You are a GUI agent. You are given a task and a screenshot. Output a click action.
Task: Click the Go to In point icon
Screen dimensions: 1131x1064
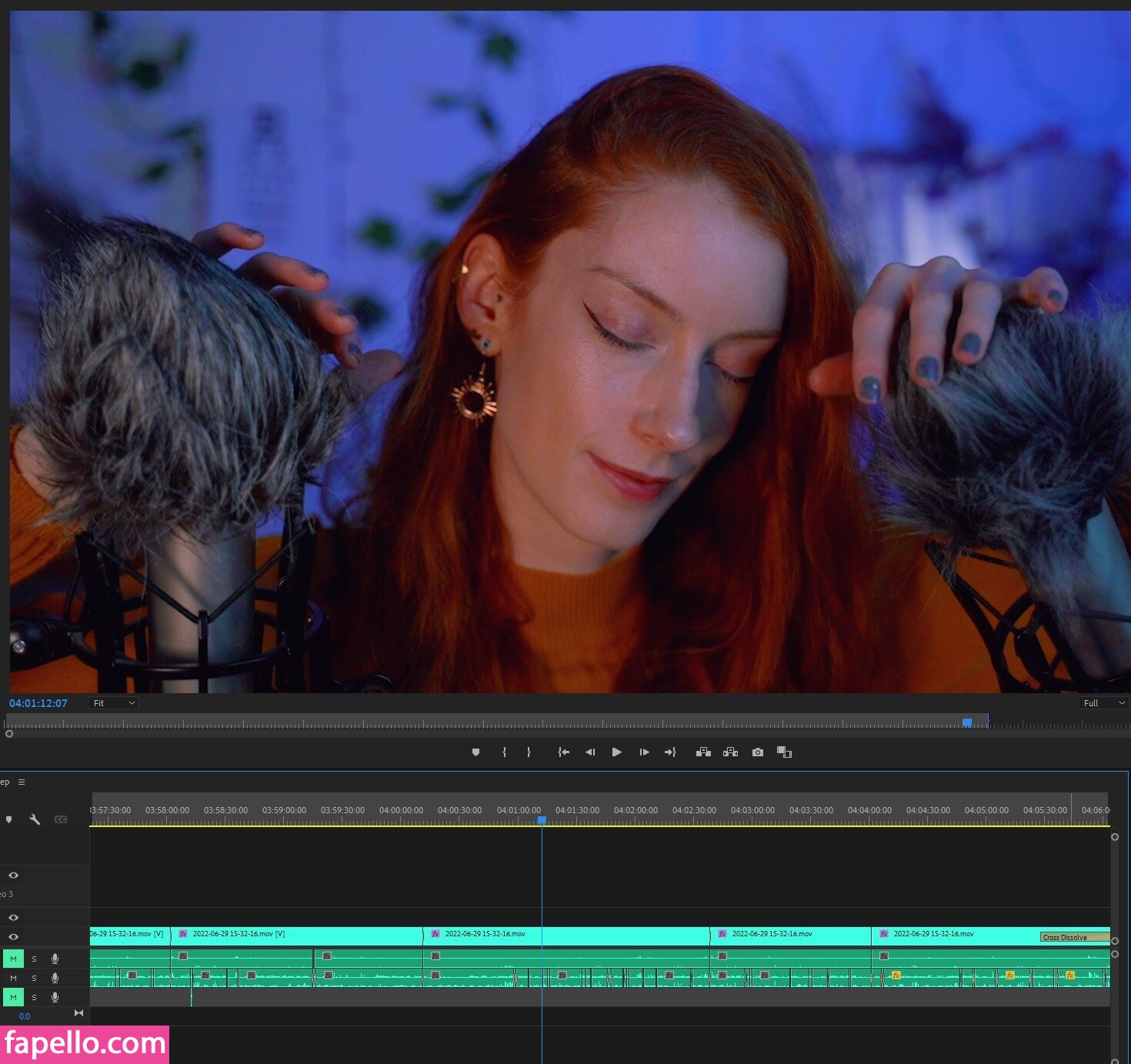click(563, 752)
